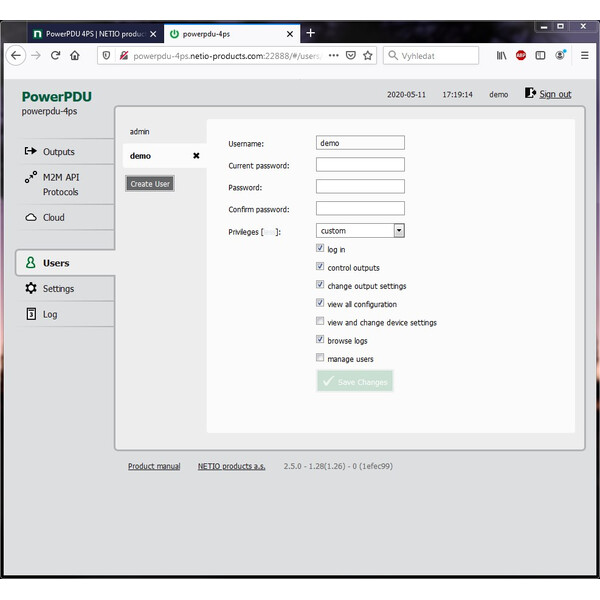The height and width of the screenshot is (600, 600).
Task: Open the page actions three-dots menu
Action: 333,56
